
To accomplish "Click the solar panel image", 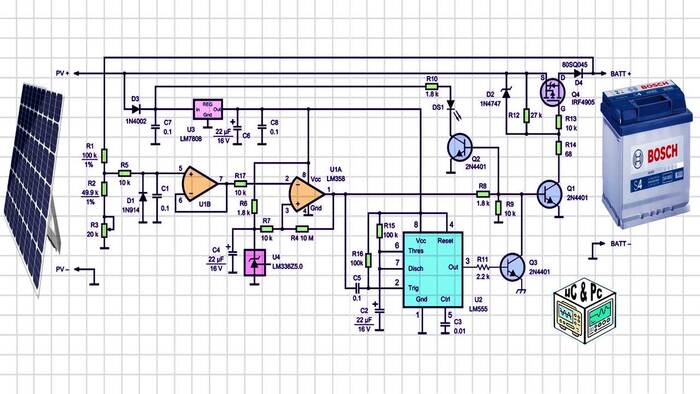I will coord(34,186).
